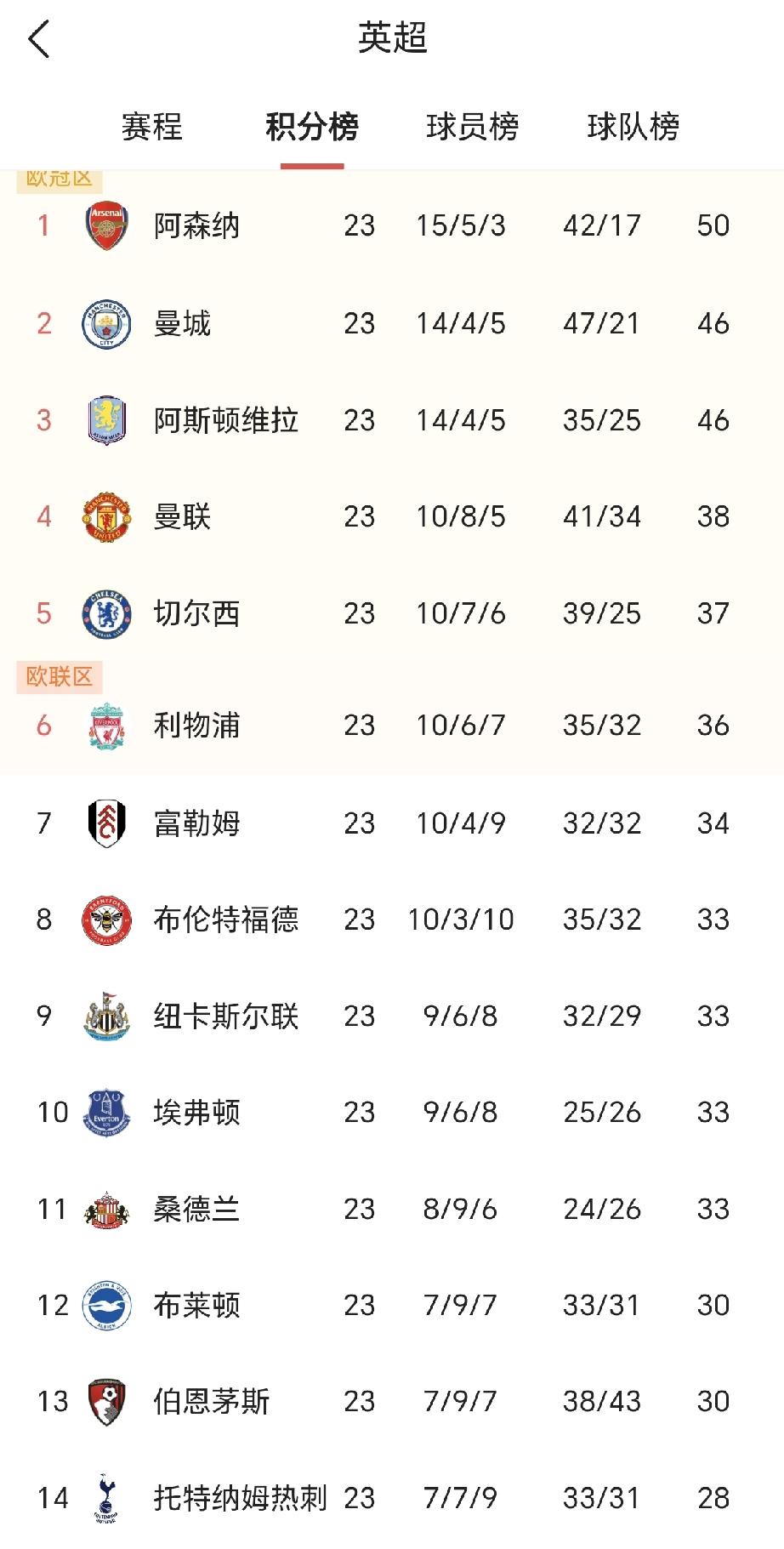Image resolution: width=784 pixels, height=1549 pixels.
Task: Tap the Manchester United logo
Action: click(106, 516)
